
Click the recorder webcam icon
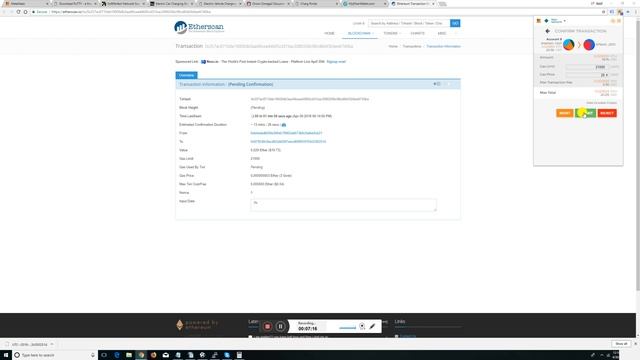tap(362, 326)
